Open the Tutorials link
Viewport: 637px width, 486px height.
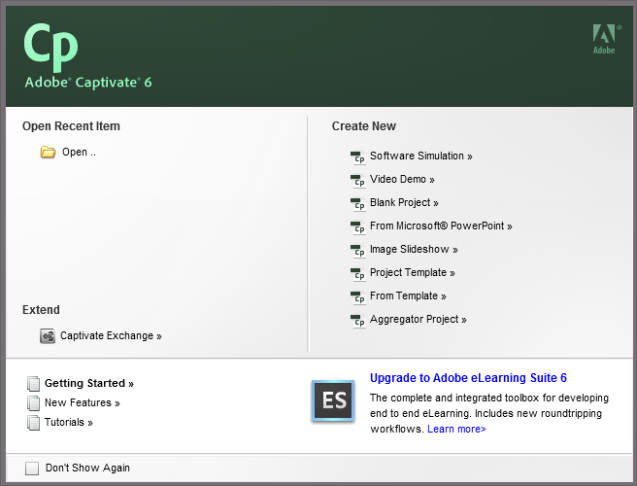69,422
